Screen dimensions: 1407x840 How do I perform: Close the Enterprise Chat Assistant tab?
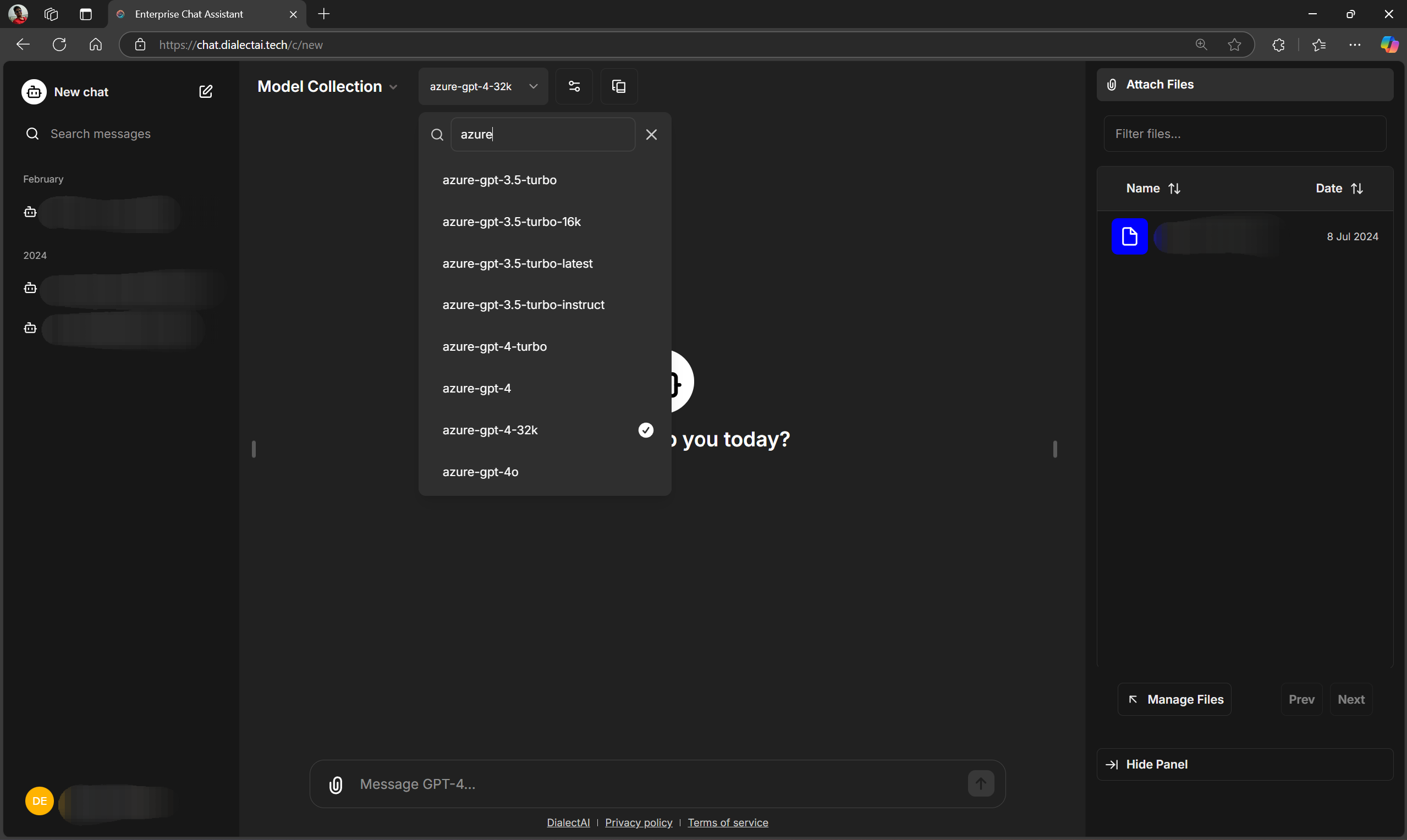[293, 15]
